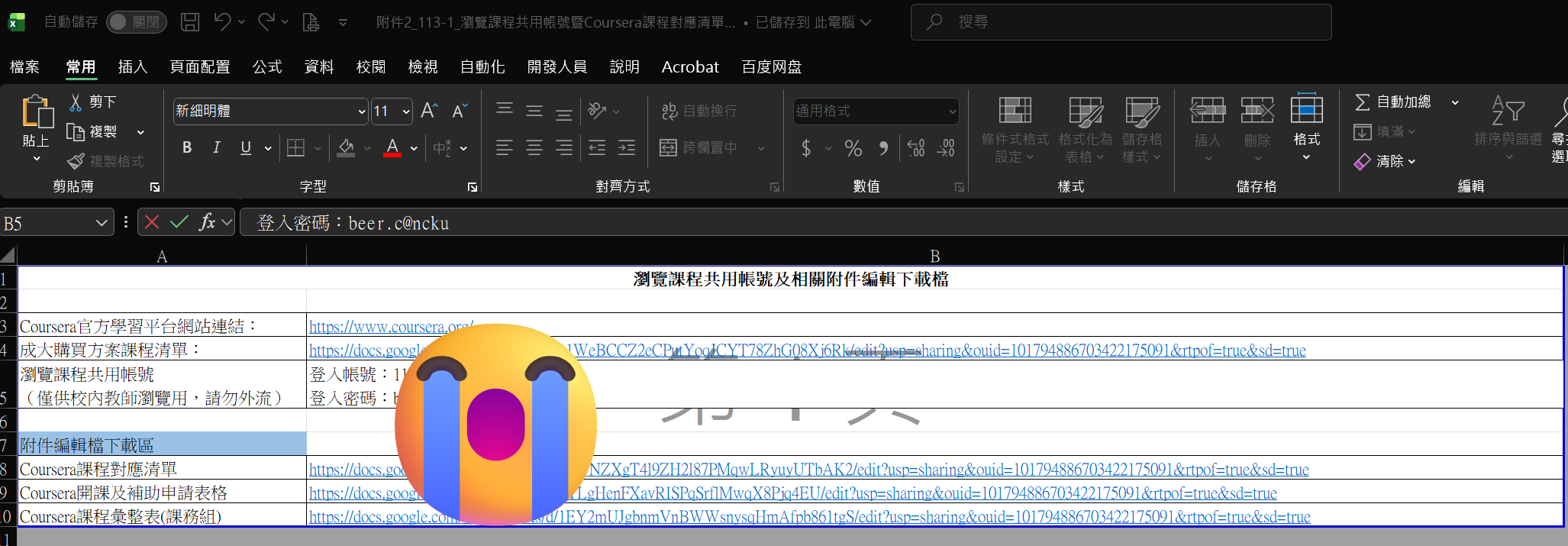
Task: Click the Save disk icon
Action: click(190, 22)
